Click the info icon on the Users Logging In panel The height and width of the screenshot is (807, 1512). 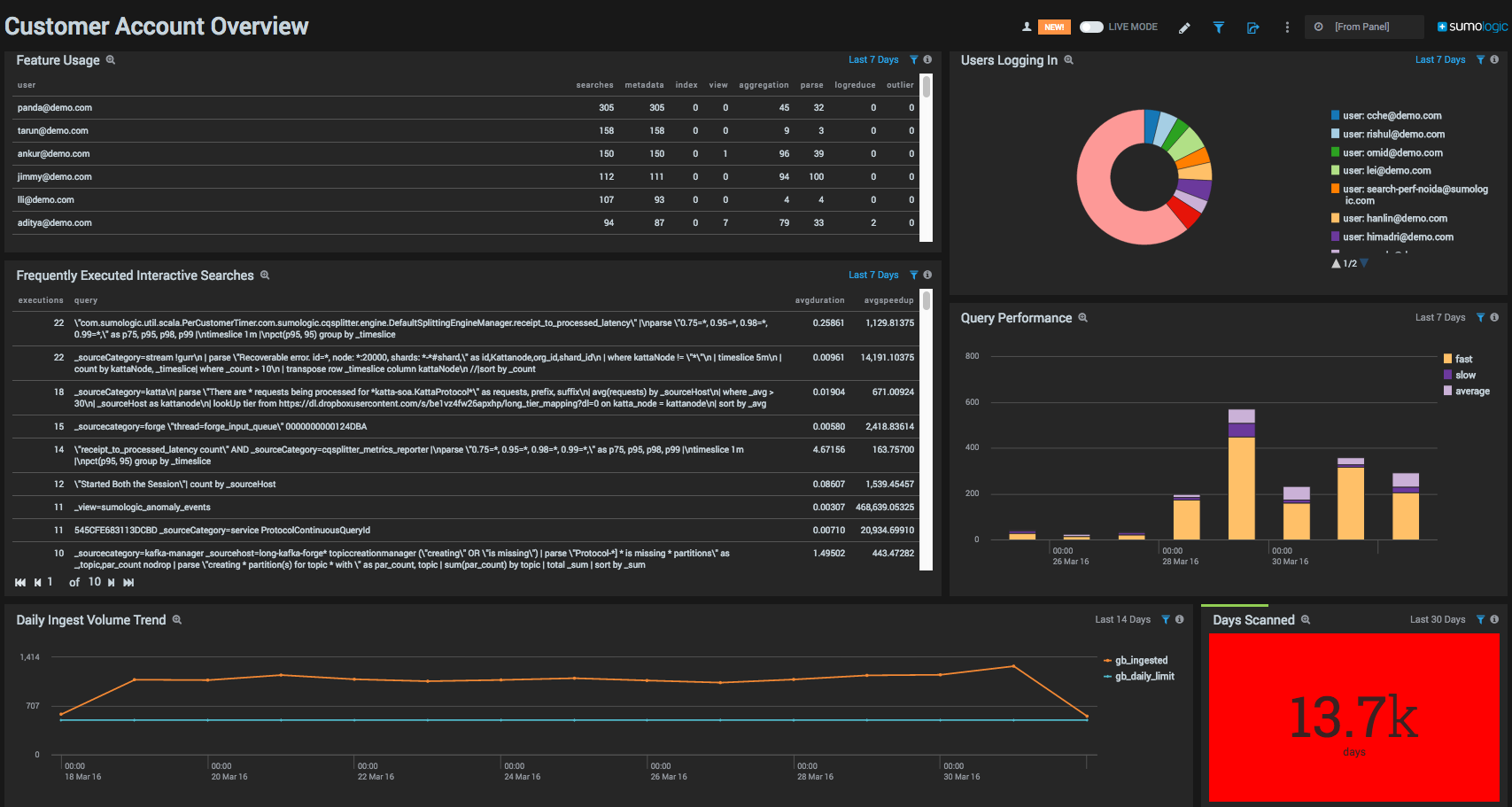click(1496, 59)
